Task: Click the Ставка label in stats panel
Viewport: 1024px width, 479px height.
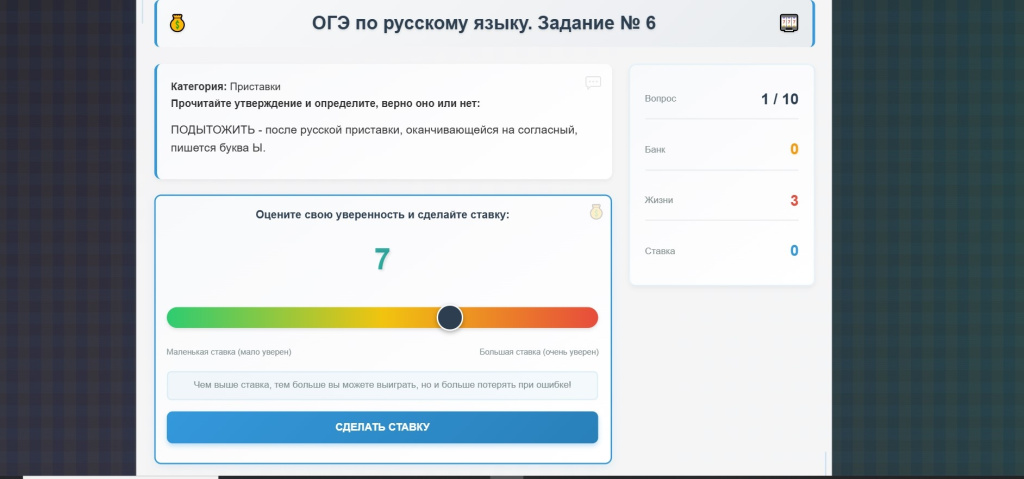Action: click(x=660, y=251)
